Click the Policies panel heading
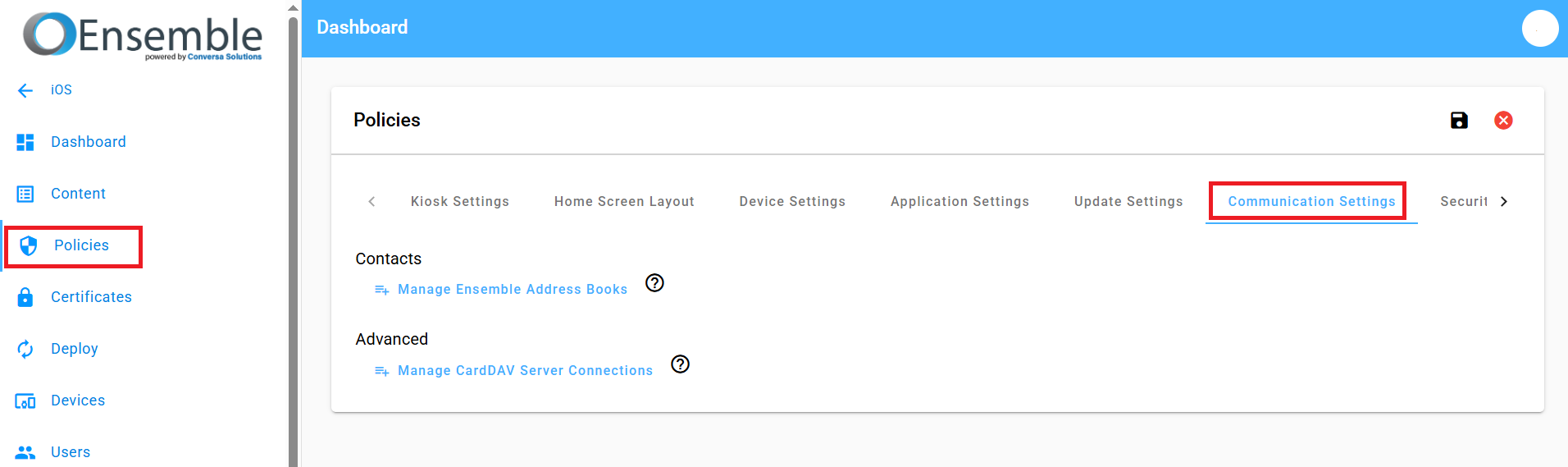1568x467 pixels. pyautogui.click(x=387, y=121)
